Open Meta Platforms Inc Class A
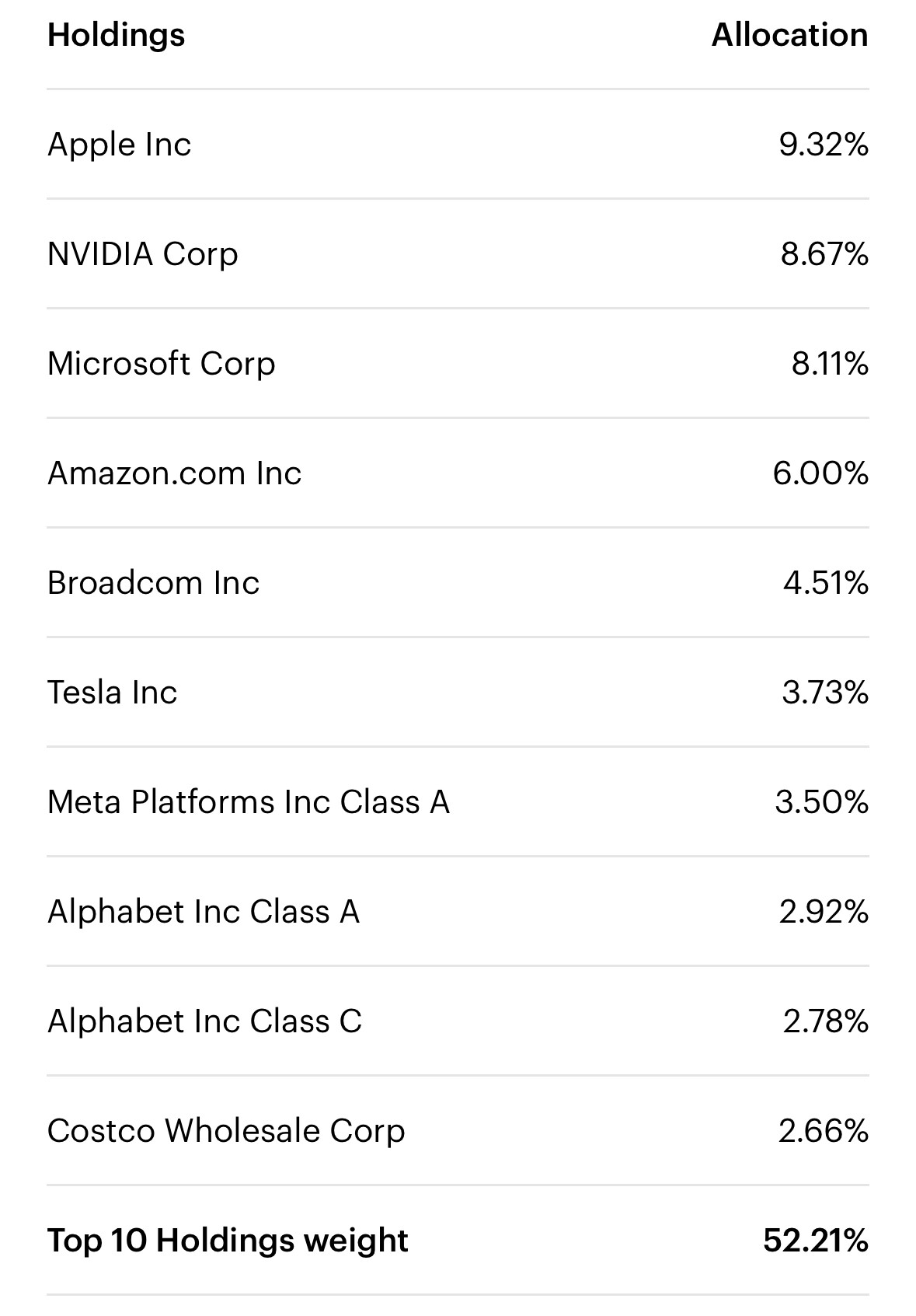The width and height of the screenshot is (916, 1316). 458,802
